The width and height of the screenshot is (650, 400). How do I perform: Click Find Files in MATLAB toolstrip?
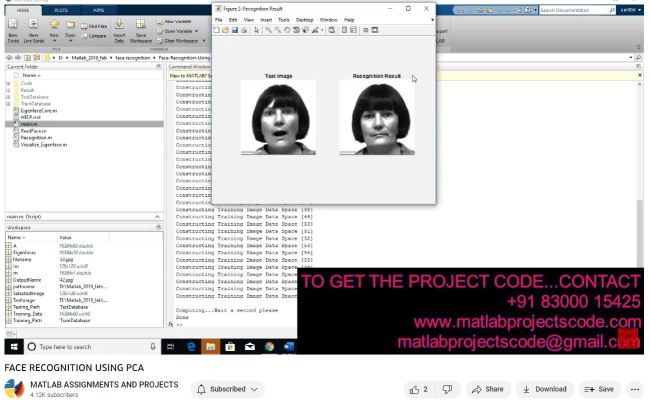coord(94,26)
